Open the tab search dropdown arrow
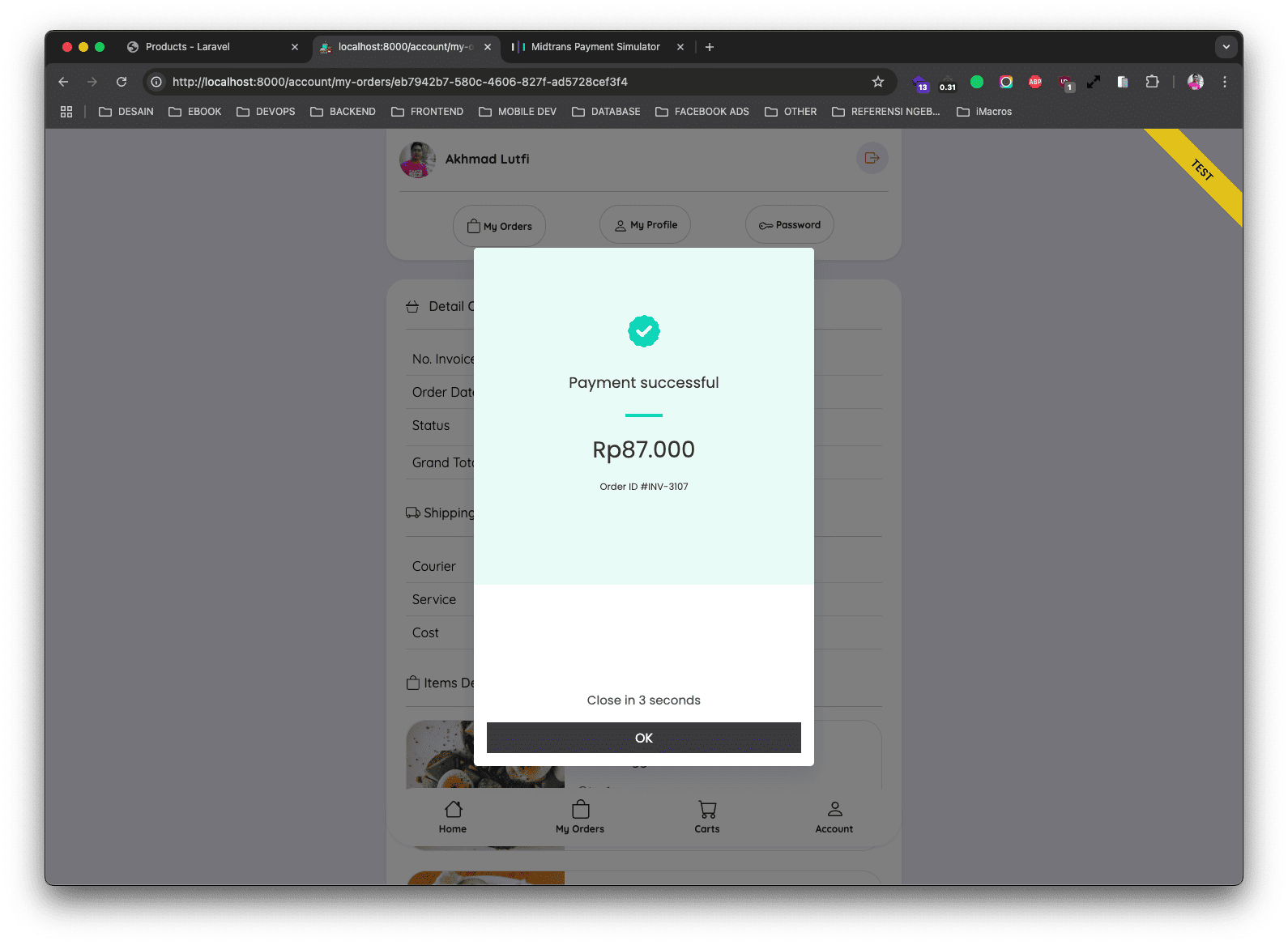The height and width of the screenshot is (945, 1288). point(1226,47)
